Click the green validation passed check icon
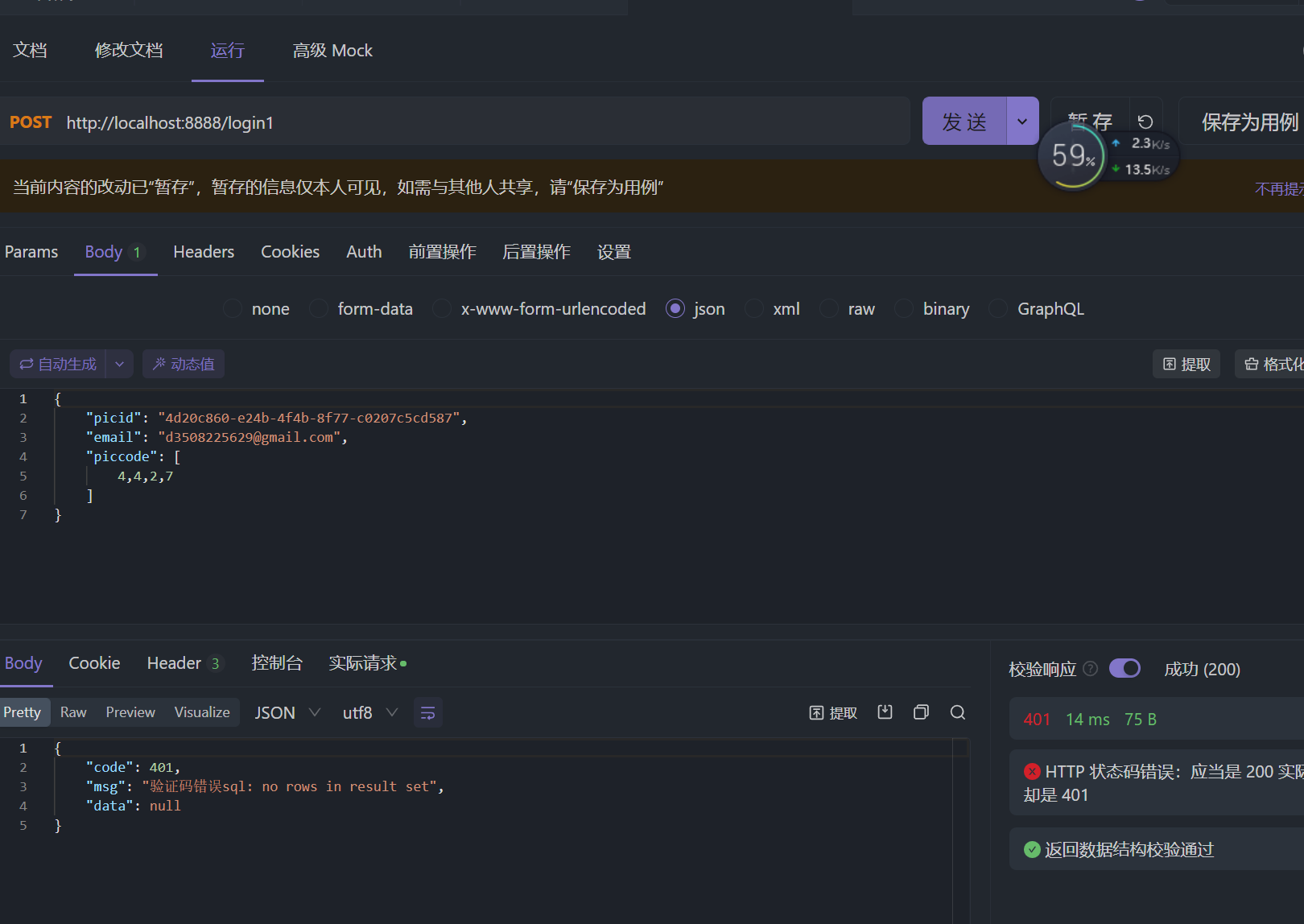 [1032, 849]
